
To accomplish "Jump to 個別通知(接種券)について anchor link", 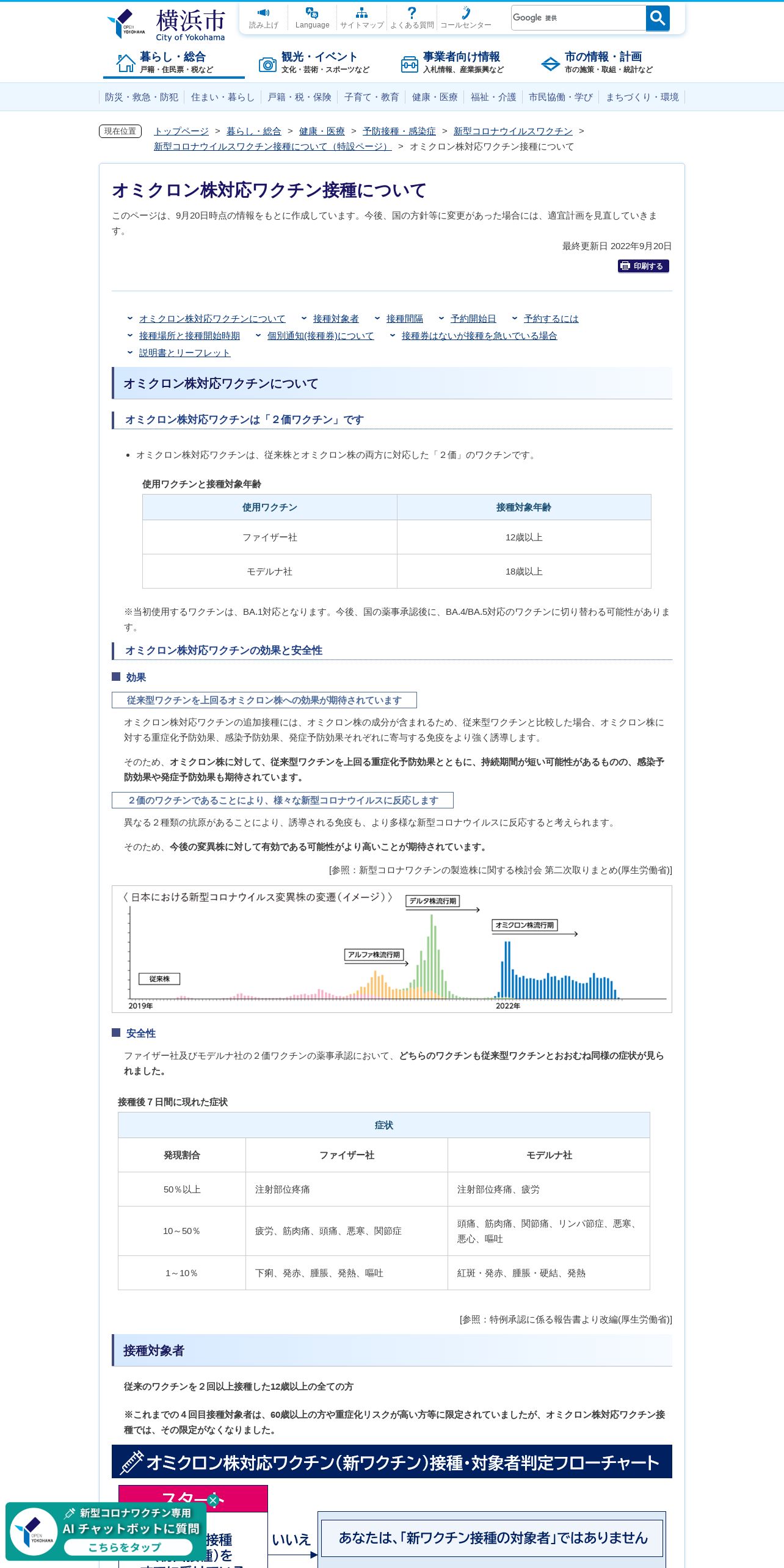I will 321,336.
